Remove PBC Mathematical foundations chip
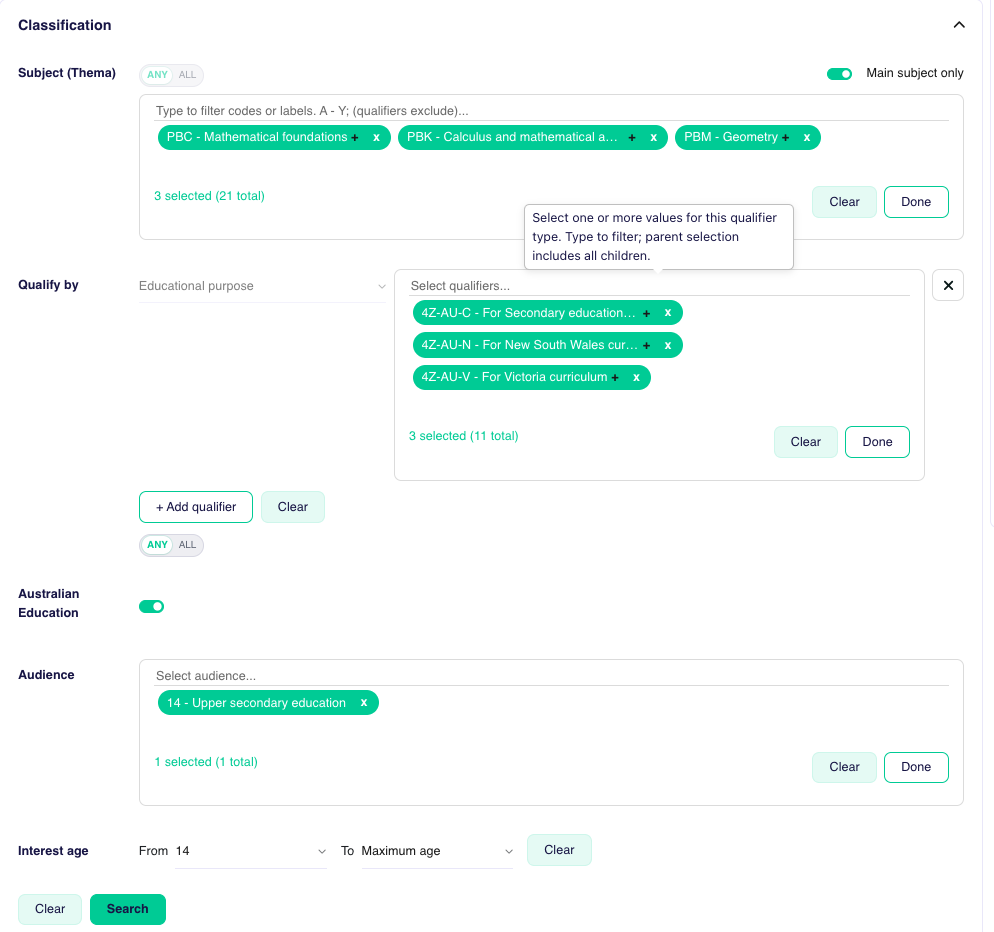Screen dimensions: 994x932 tap(376, 138)
